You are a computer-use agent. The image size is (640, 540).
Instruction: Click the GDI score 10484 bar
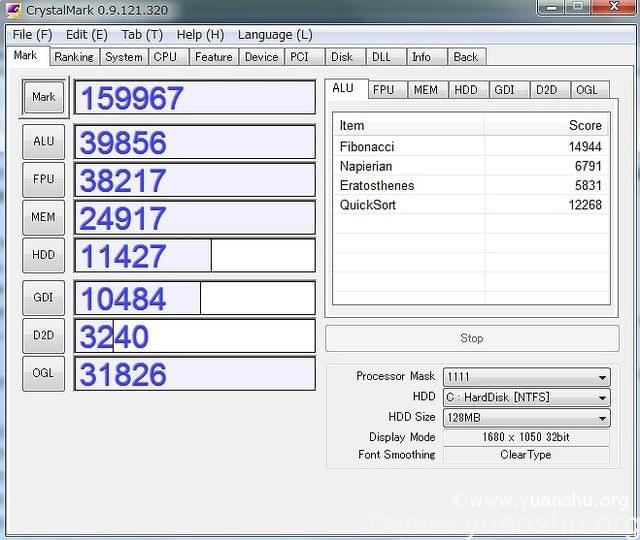pos(195,298)
